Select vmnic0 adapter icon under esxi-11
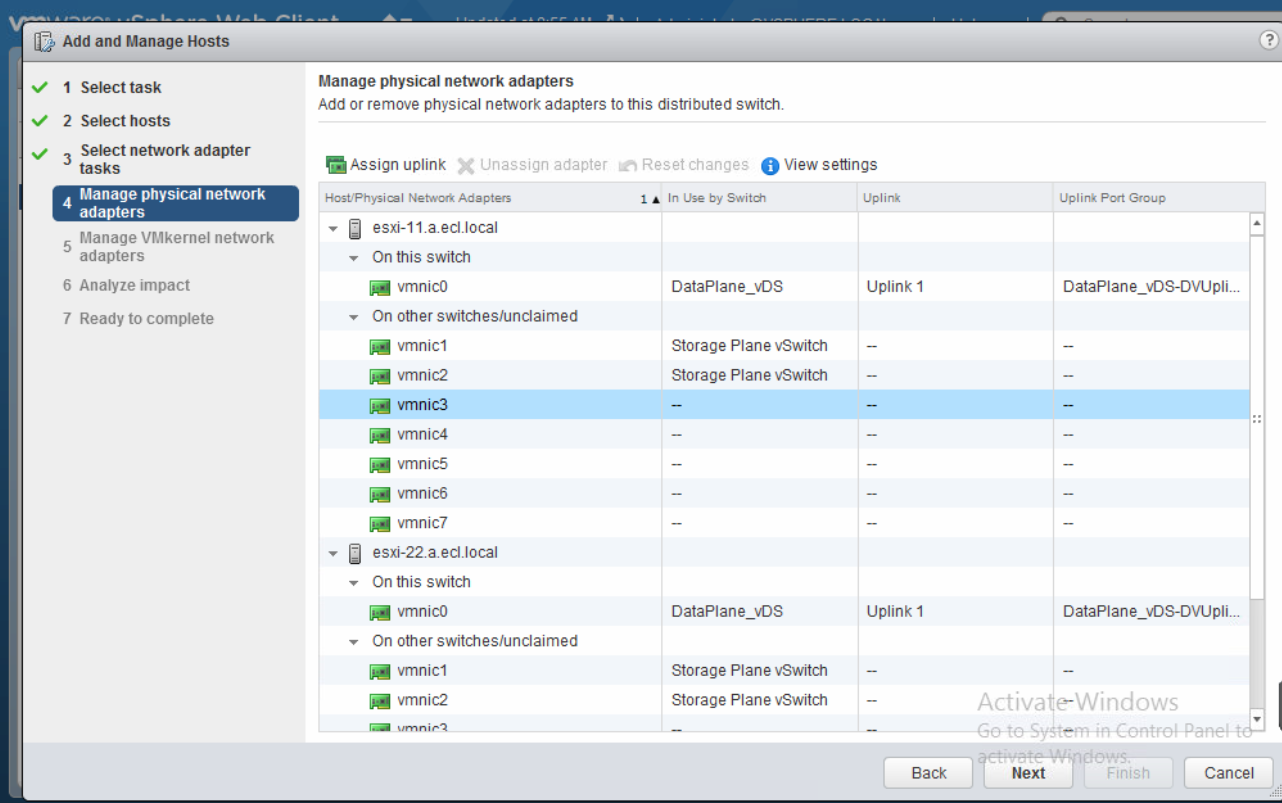This screenshot has height=803, width=1282. (380, 288)
